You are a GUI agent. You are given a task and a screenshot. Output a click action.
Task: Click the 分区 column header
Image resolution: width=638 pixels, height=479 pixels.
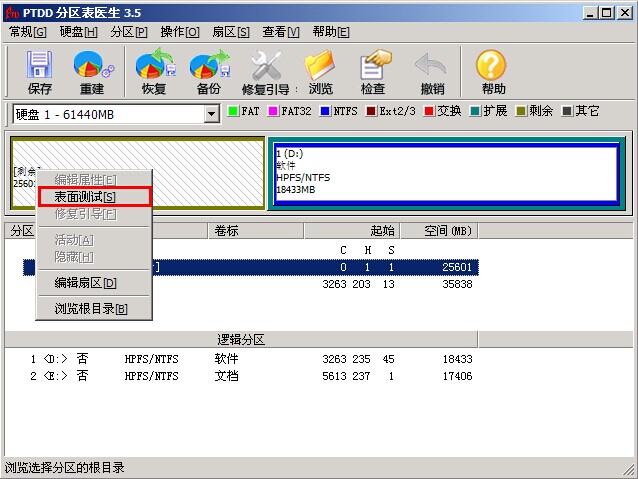(22, 231)
